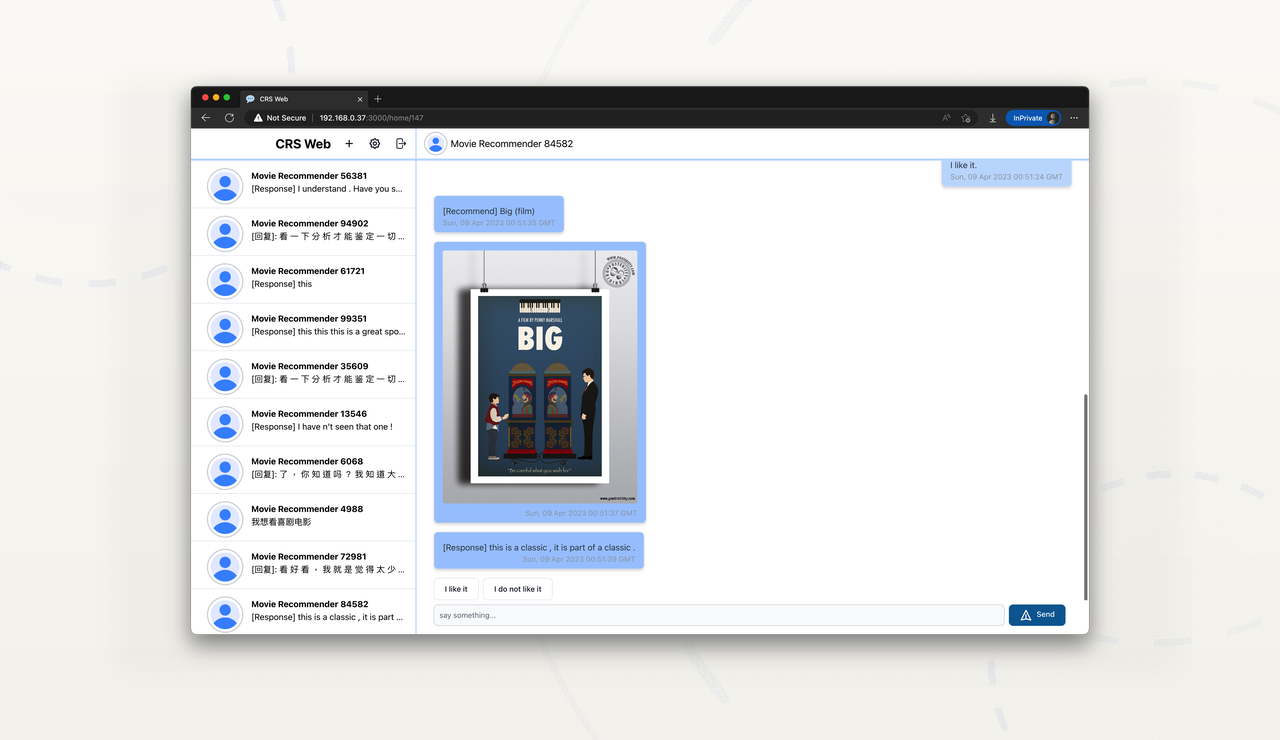Click the logout icon beside the gear
The image size is (1280, 740).
pyautogui.click(x=401, y=144)
